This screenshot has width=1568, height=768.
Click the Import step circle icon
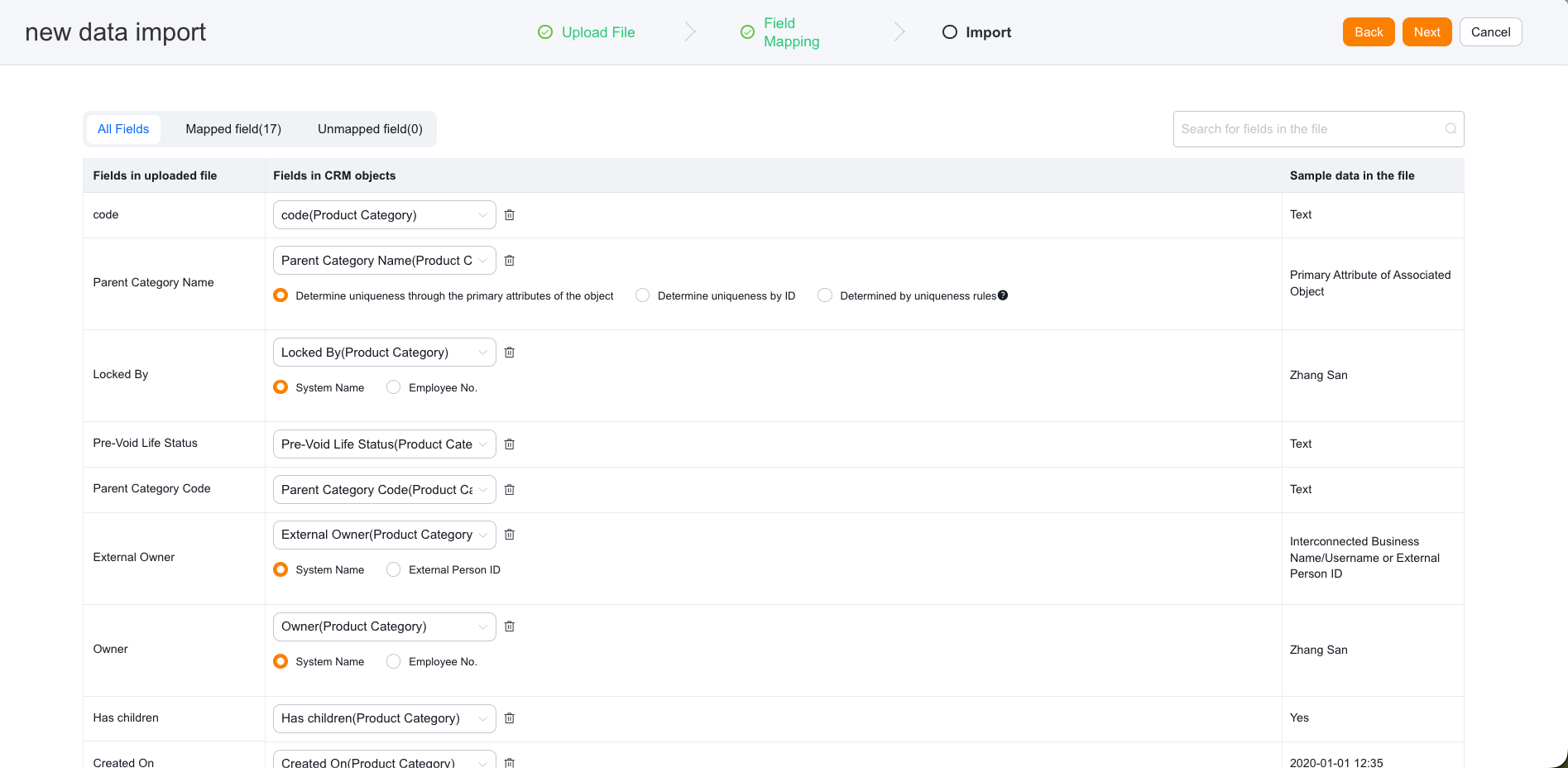(950, 32)
